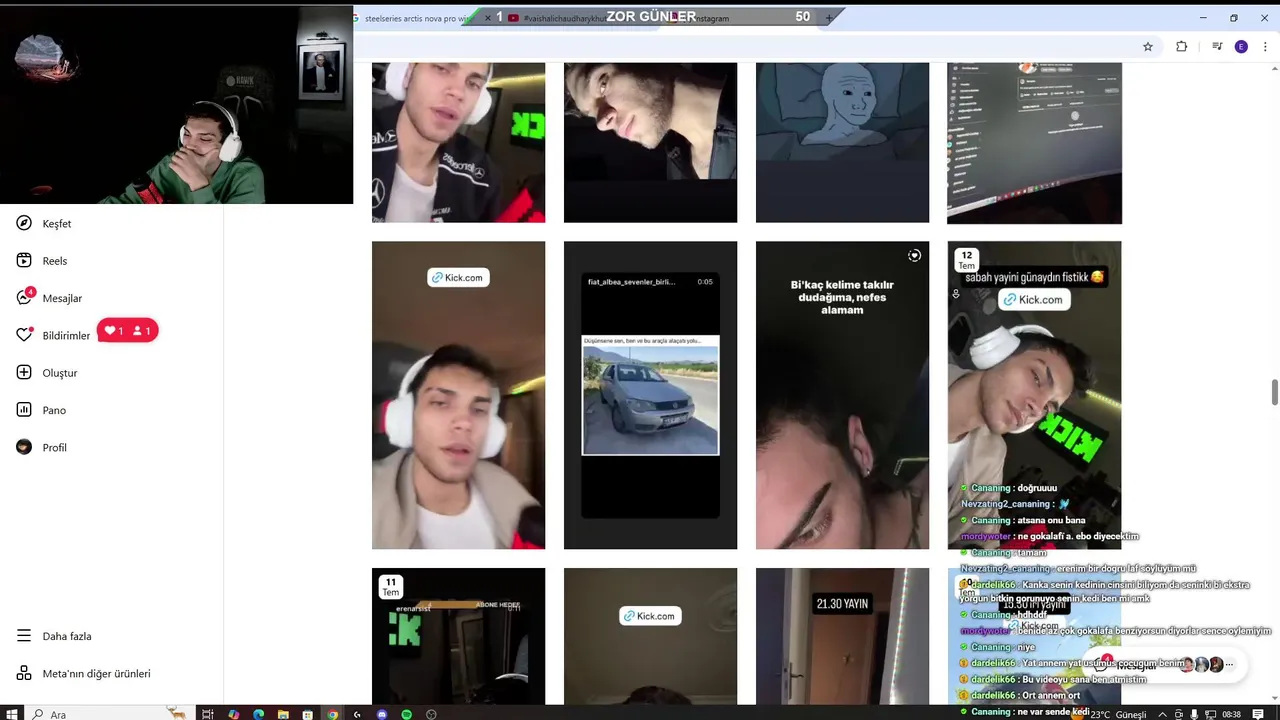
Task: Open the 21.30 YAYIN story thumbnail
Action: [842, 636]
